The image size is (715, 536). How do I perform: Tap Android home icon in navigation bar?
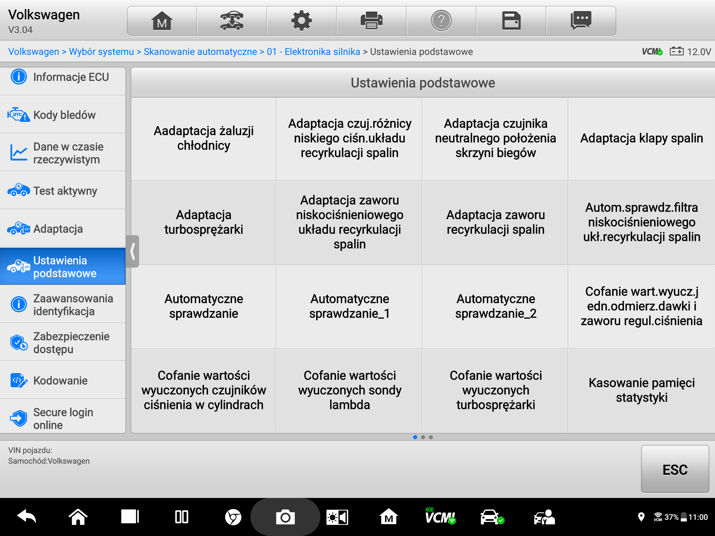pos(78,517)
